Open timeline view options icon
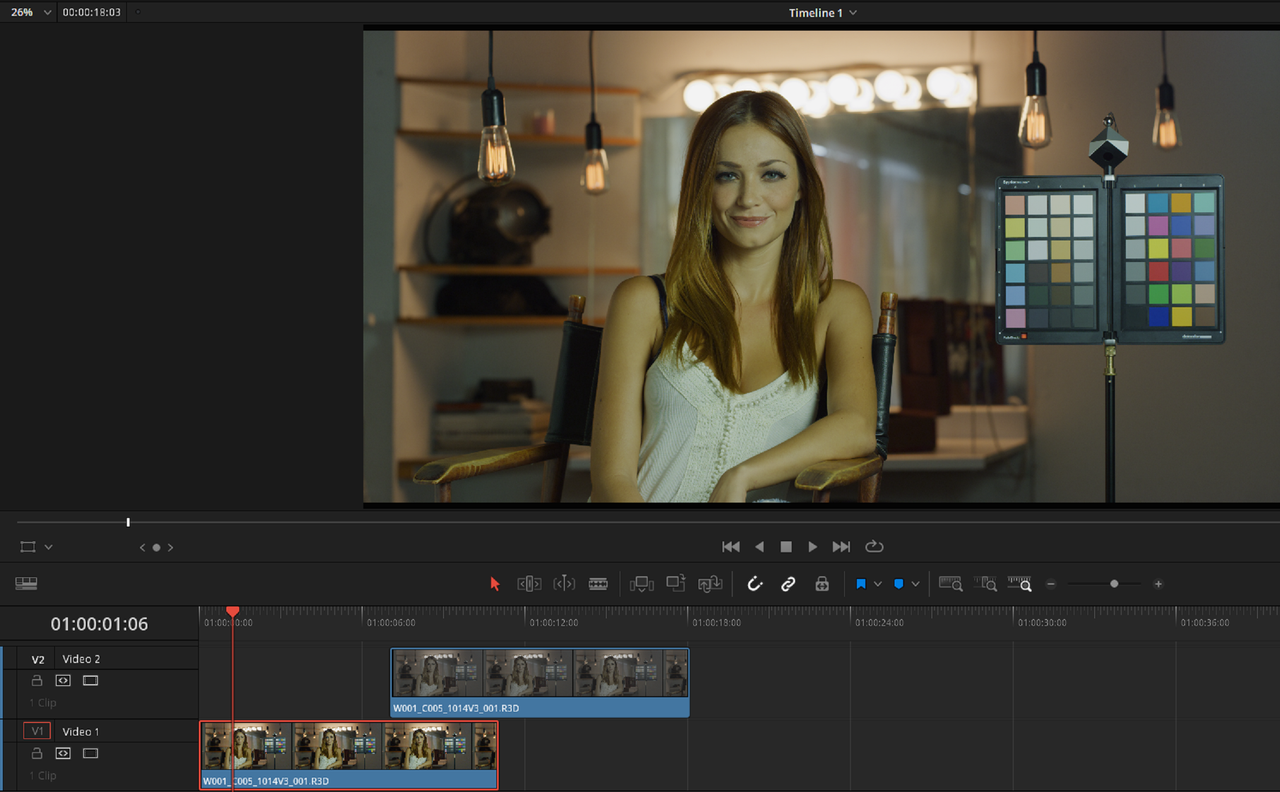This screenshot has width=1280, height=792. click(x=26, y=583)
